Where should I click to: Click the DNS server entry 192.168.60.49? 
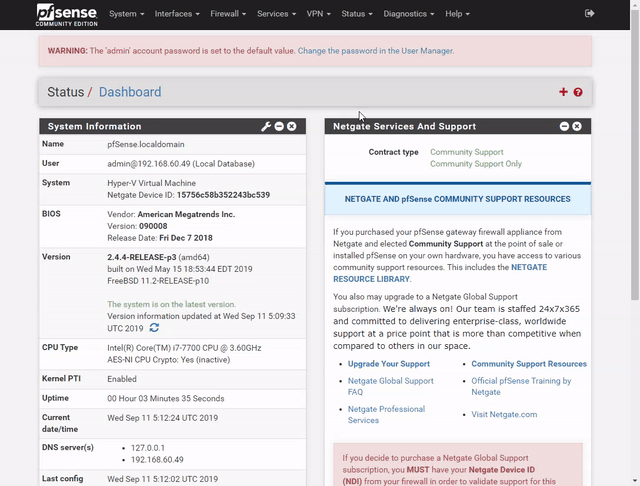(x=157, y=460)
